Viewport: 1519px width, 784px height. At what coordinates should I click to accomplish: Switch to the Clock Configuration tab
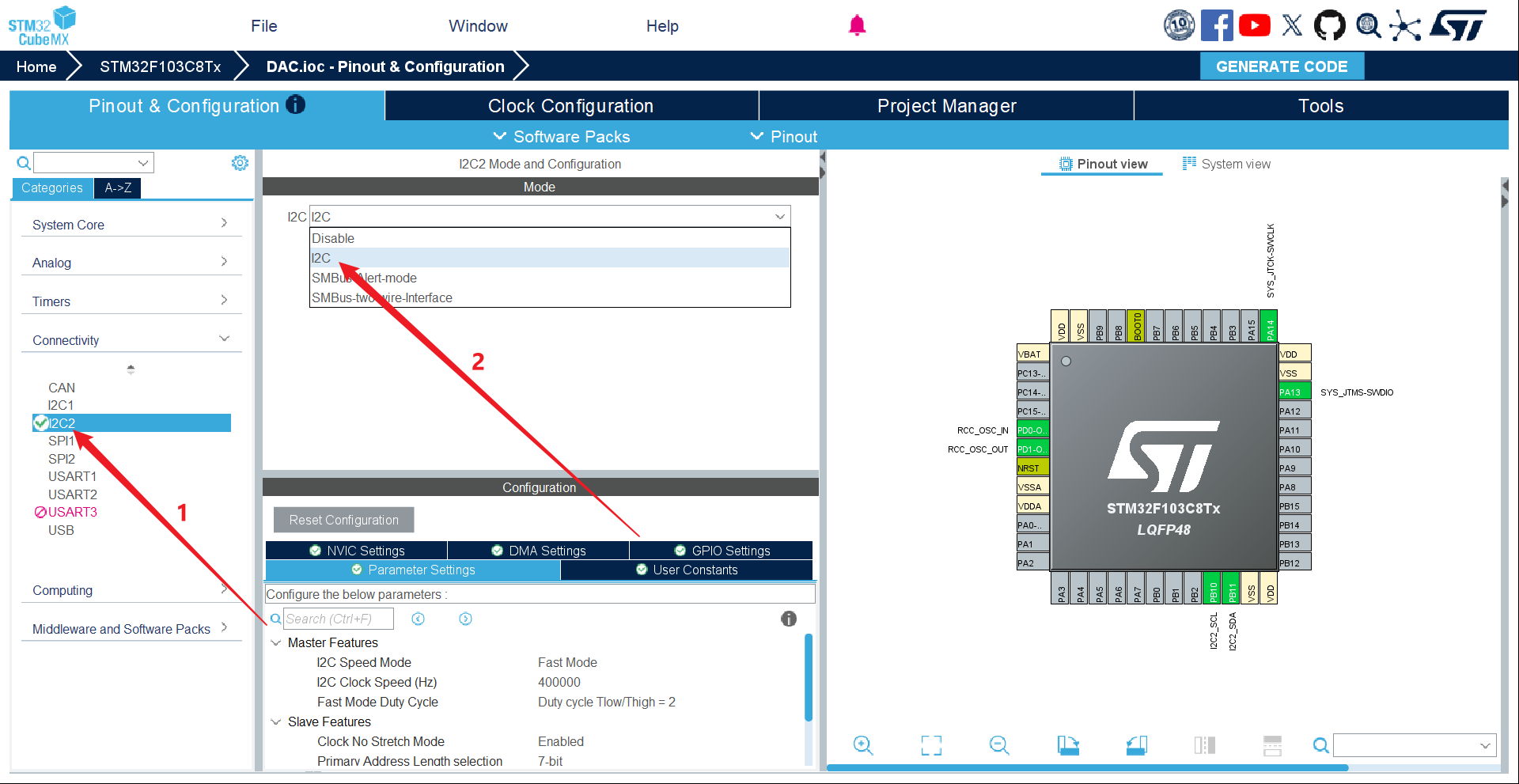pos(570,106)
